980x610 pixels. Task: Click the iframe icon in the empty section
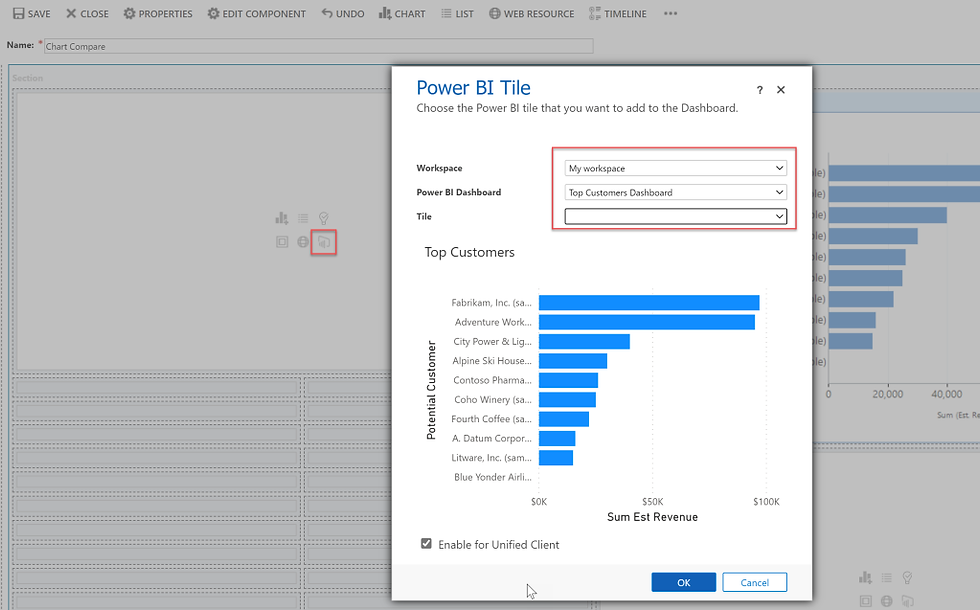pos(282,242)
